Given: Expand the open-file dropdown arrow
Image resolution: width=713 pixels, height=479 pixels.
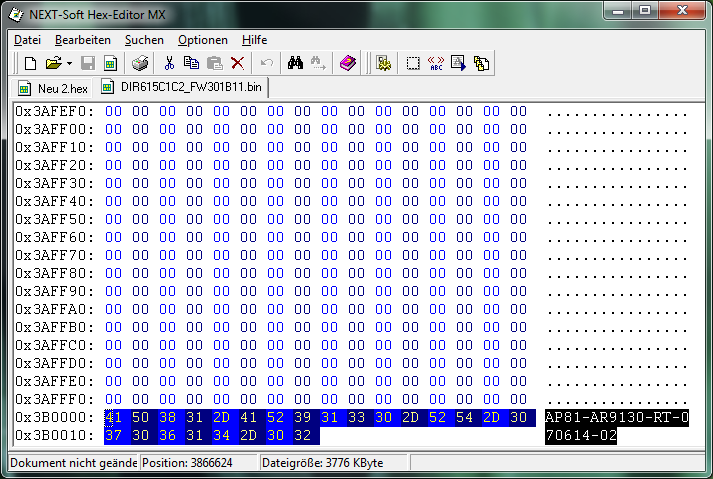Looking at the screenshot, I should (69, 63).
